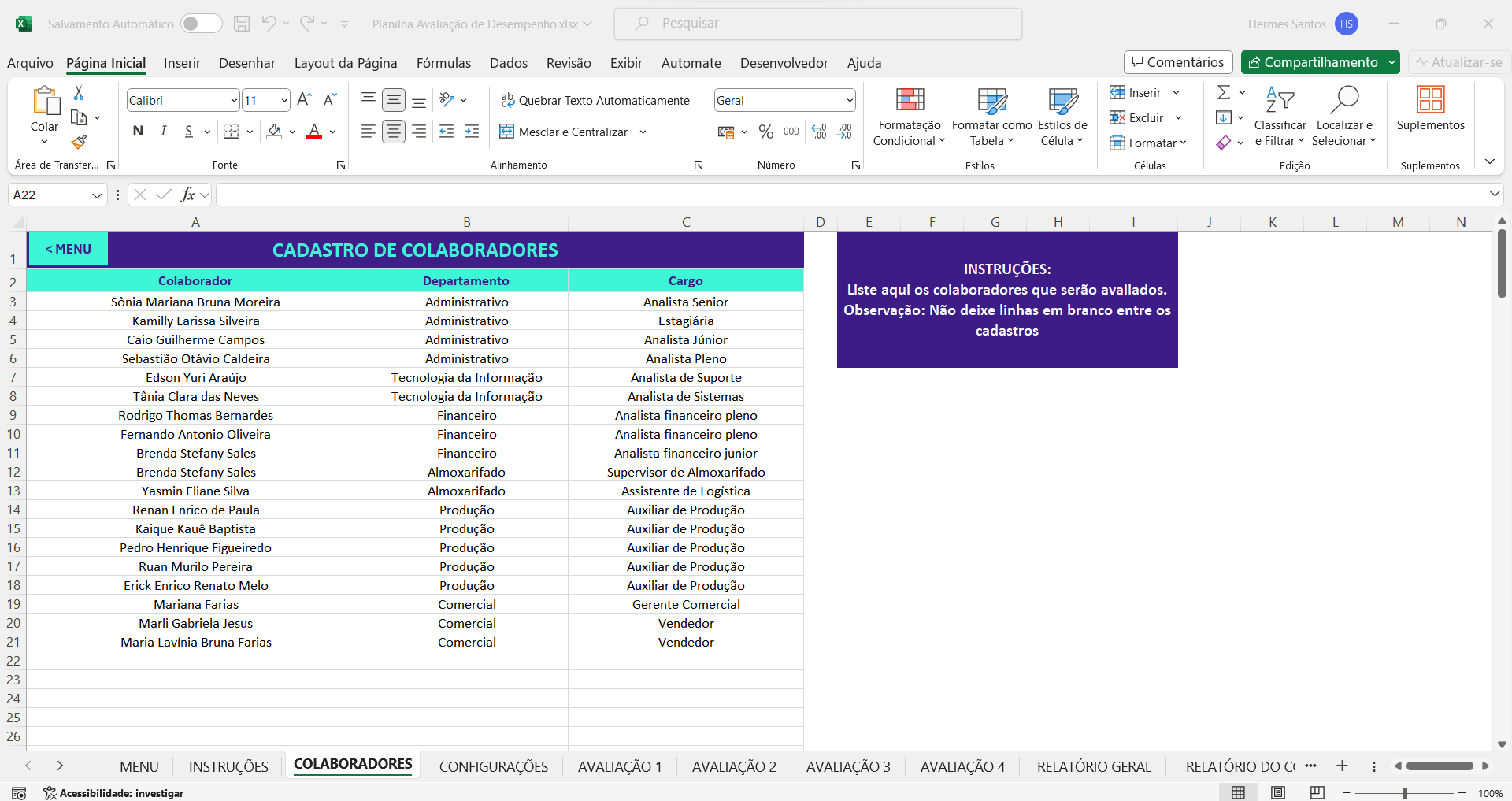Open Classificar e Filtrar menu
The width and height of the screenshot is (1512, 801).
pos(1280,117)
